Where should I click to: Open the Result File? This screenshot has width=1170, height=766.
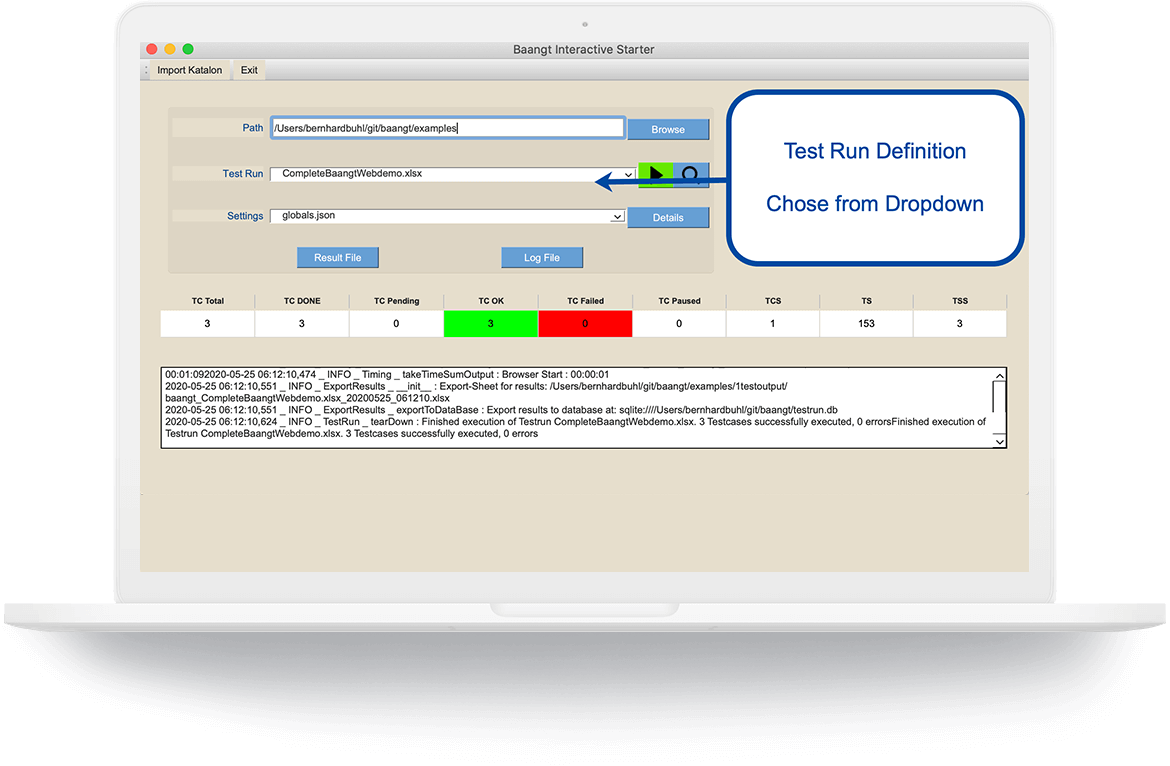pos(337,257)
